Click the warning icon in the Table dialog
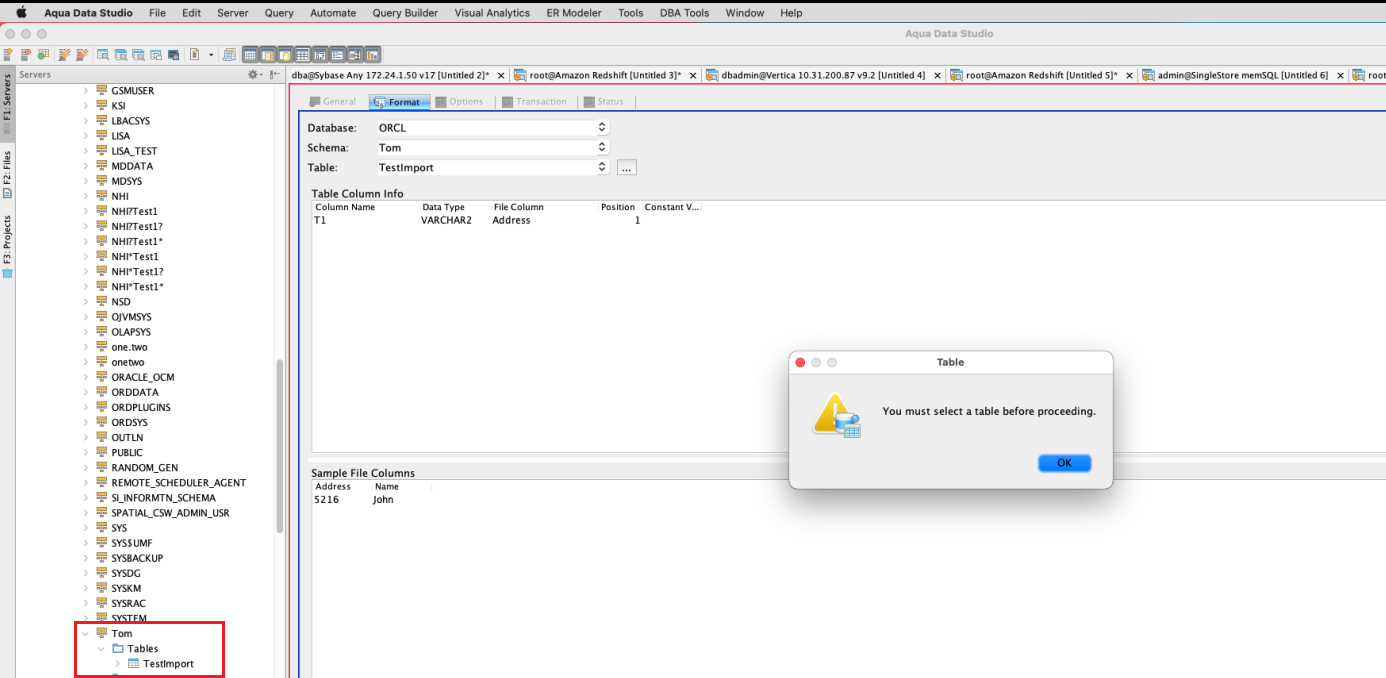Image resolution: width=1386 pixels, height=678 pixels. pos(836,414)
